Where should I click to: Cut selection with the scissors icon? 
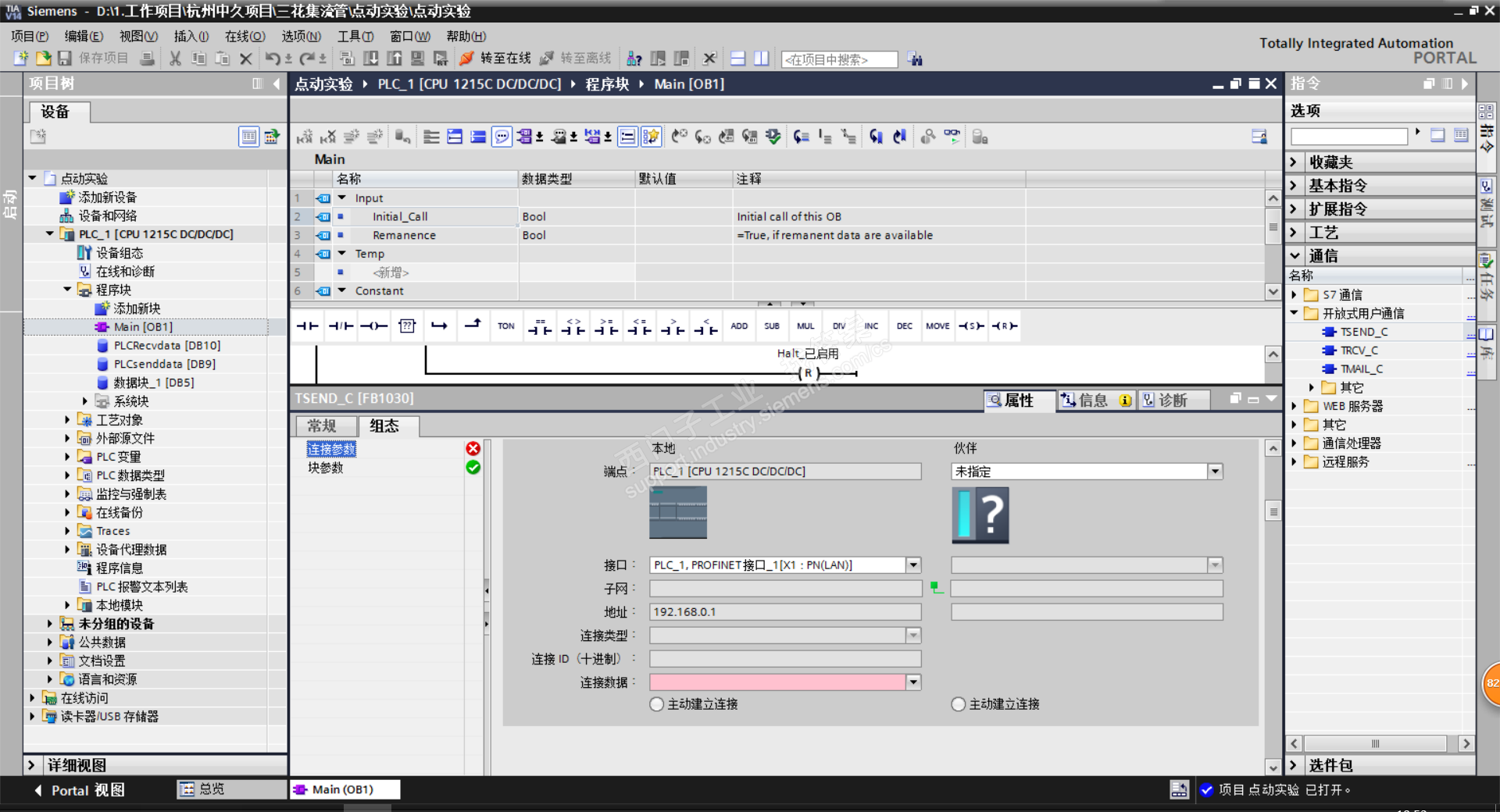[175, 59]
